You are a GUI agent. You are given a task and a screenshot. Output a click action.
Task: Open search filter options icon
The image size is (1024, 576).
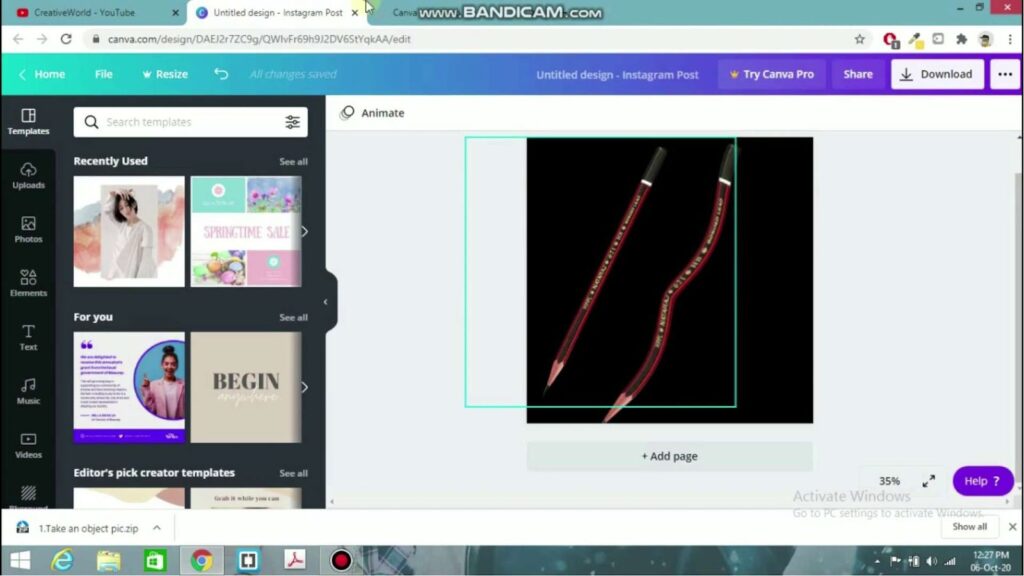pyautogui.click(x=293, y=122)
